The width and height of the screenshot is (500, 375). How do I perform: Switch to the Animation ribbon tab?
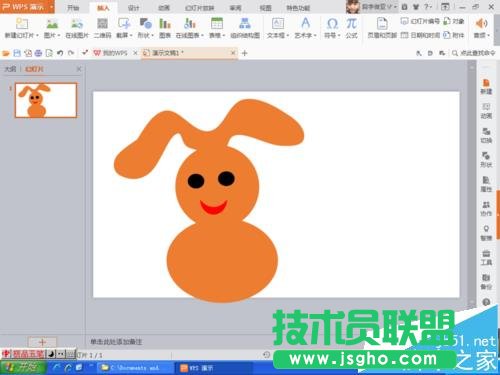click(x=164, y=8)
